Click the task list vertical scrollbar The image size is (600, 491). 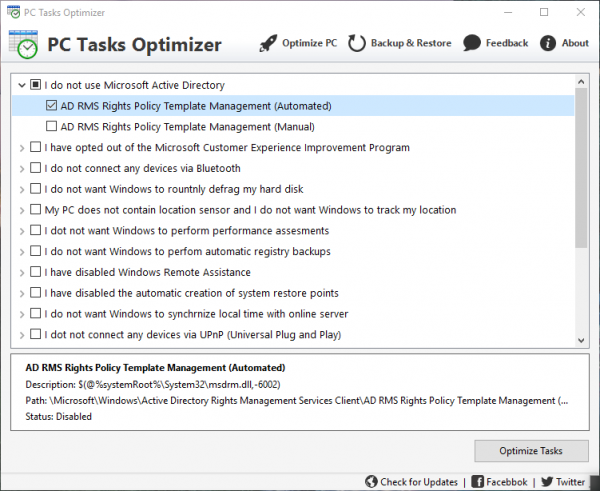tap(581, 160)
